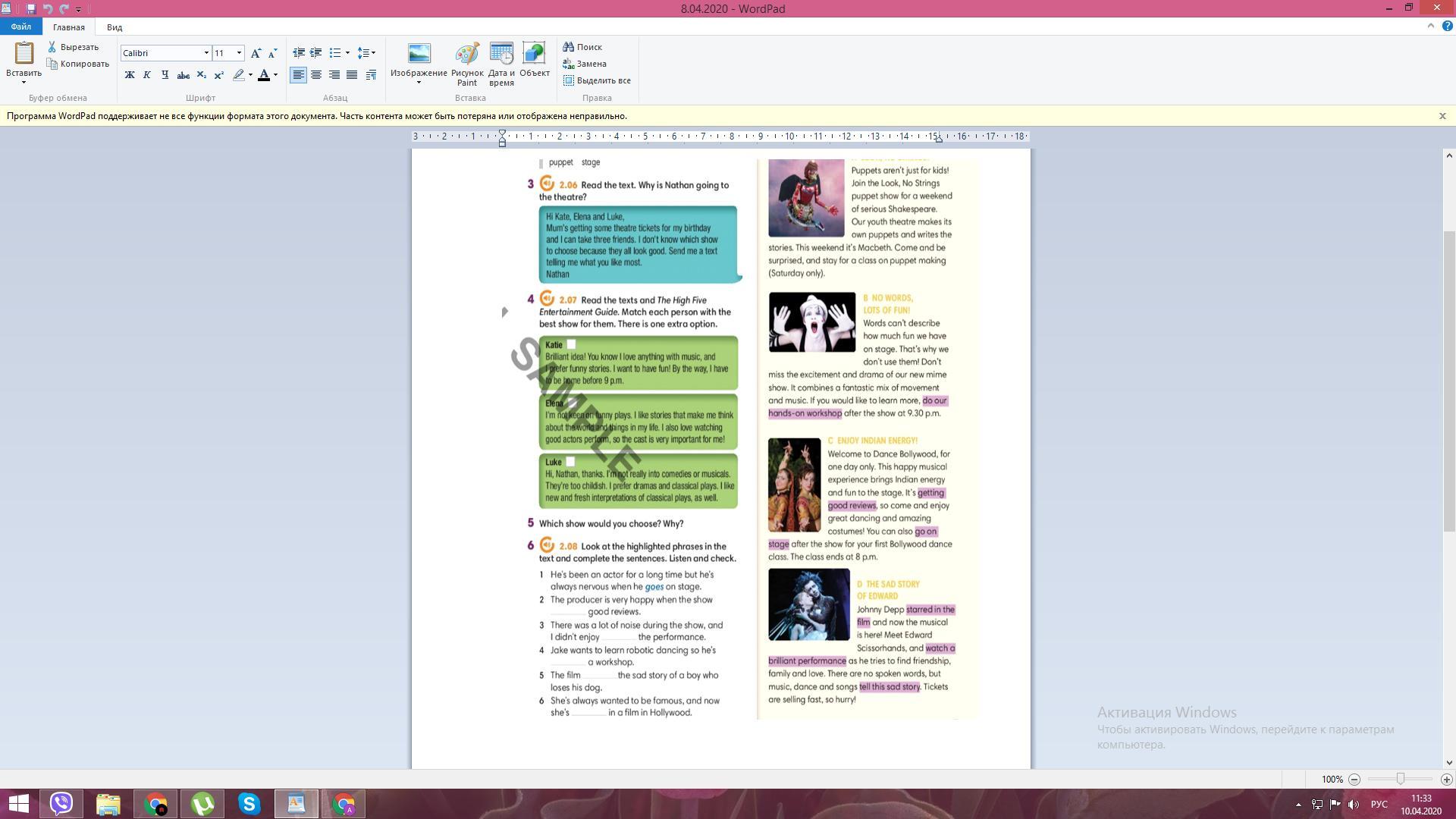Open the Файл menu
This screenshot has width=1456, height=819.
point(20,27)
